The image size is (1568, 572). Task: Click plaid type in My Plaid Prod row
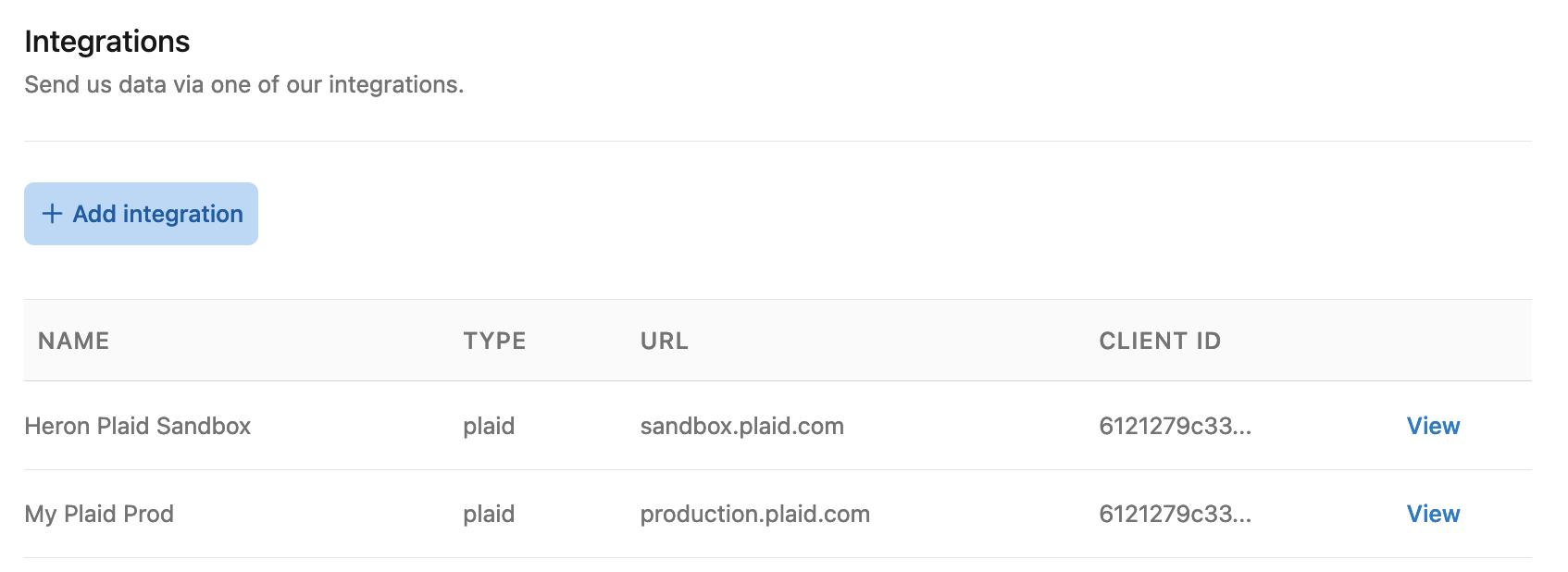coord(489,514)
